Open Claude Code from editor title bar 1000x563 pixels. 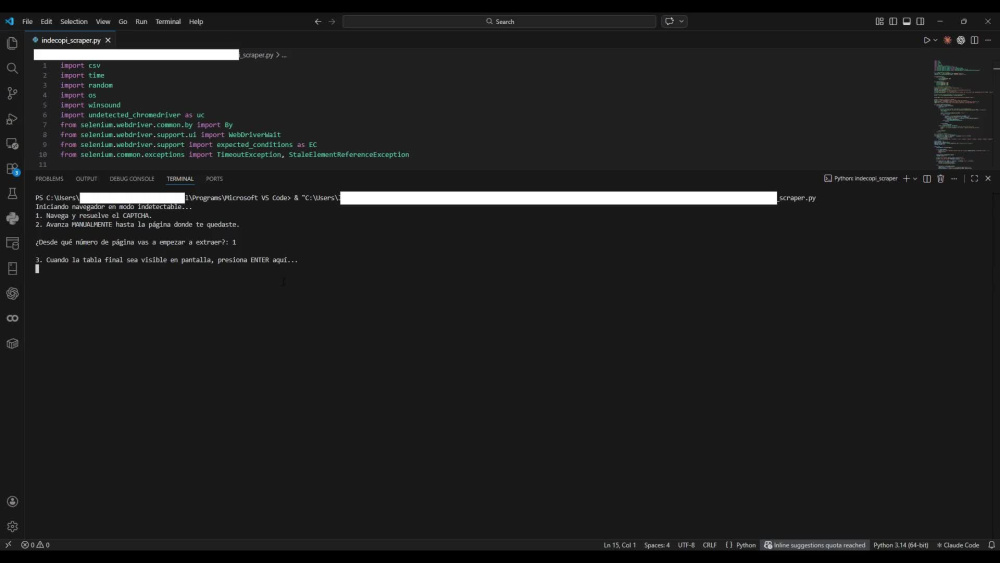coord(948,40)
